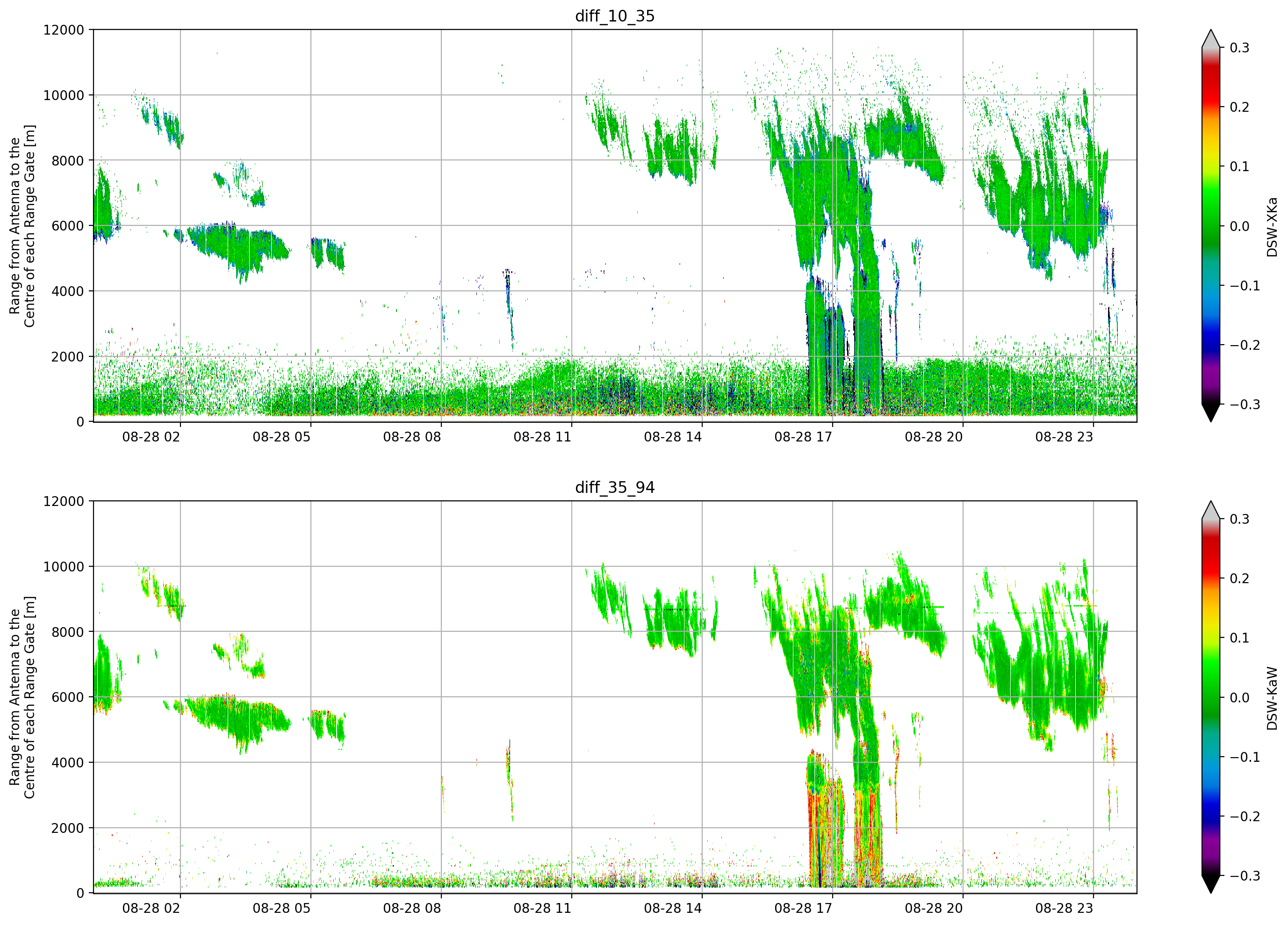Viewport: 1288px width, 925px height.
Task: Click the 0.0 tick on DSW-XKa colorbar
Action: (x=1240, y=226)
